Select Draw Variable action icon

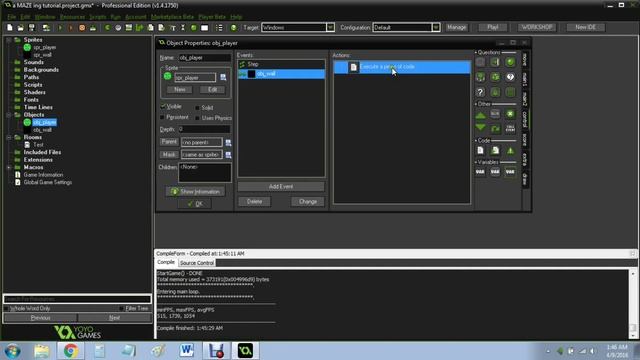coord(510,172)
